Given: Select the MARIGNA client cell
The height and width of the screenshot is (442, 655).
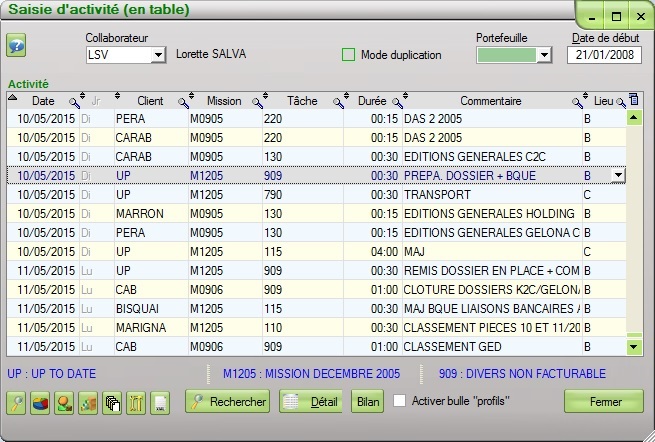Looking at the screenshot, I should (x=151, y=328).
